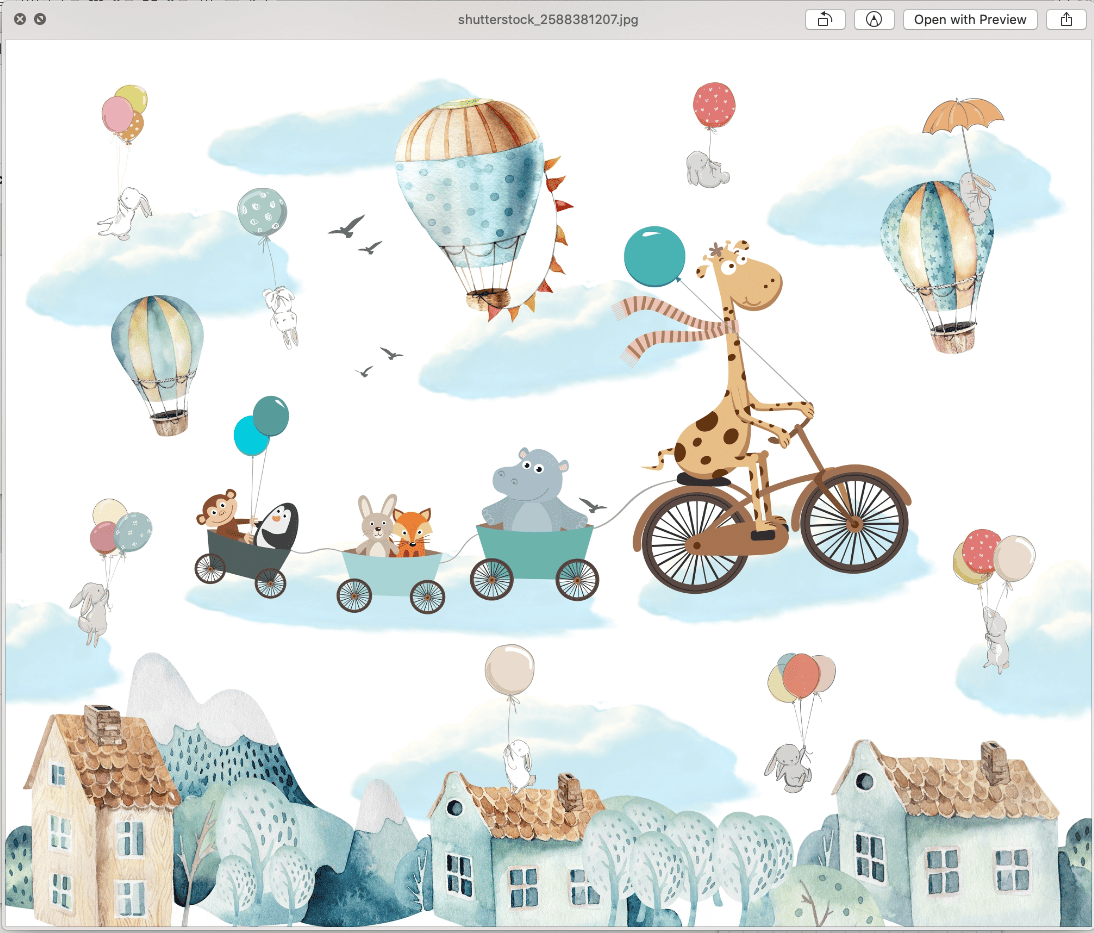The width and height of the screenshot is (1094, 933).
Task: Click the red polka-dot balloon at the top
Action: [713, 105]
